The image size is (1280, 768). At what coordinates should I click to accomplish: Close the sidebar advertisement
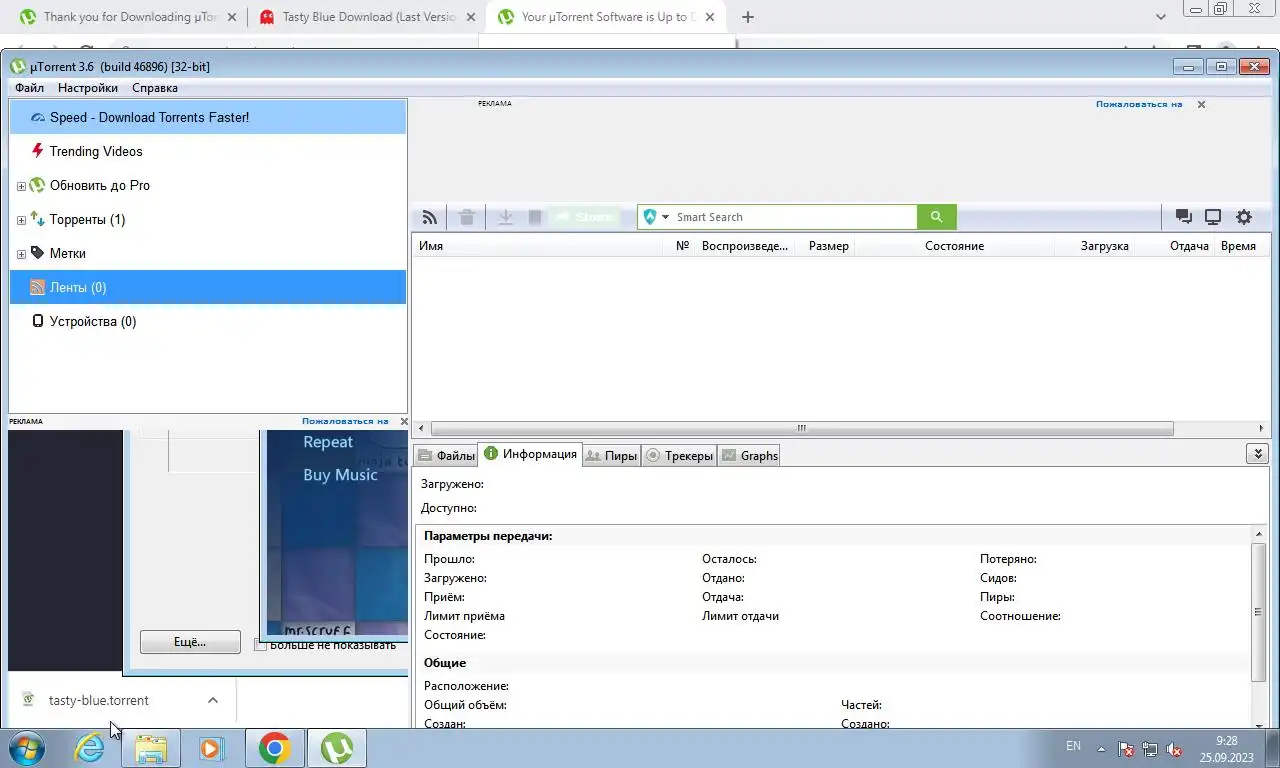[404, 421]
